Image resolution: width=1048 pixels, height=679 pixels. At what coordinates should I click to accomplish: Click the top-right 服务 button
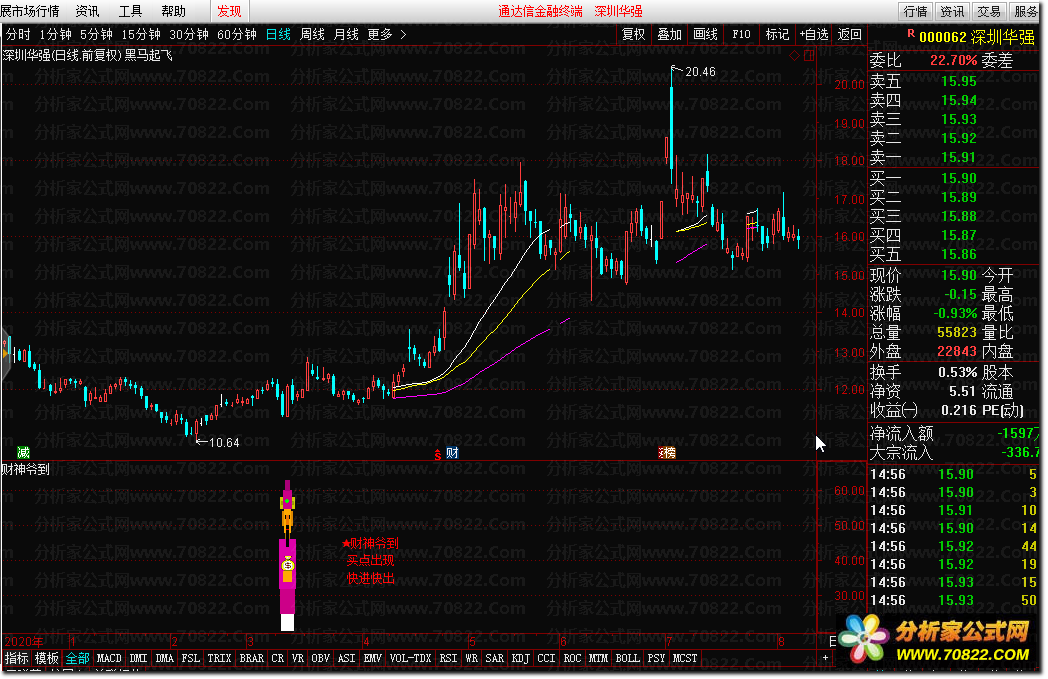pos(1026,11)
